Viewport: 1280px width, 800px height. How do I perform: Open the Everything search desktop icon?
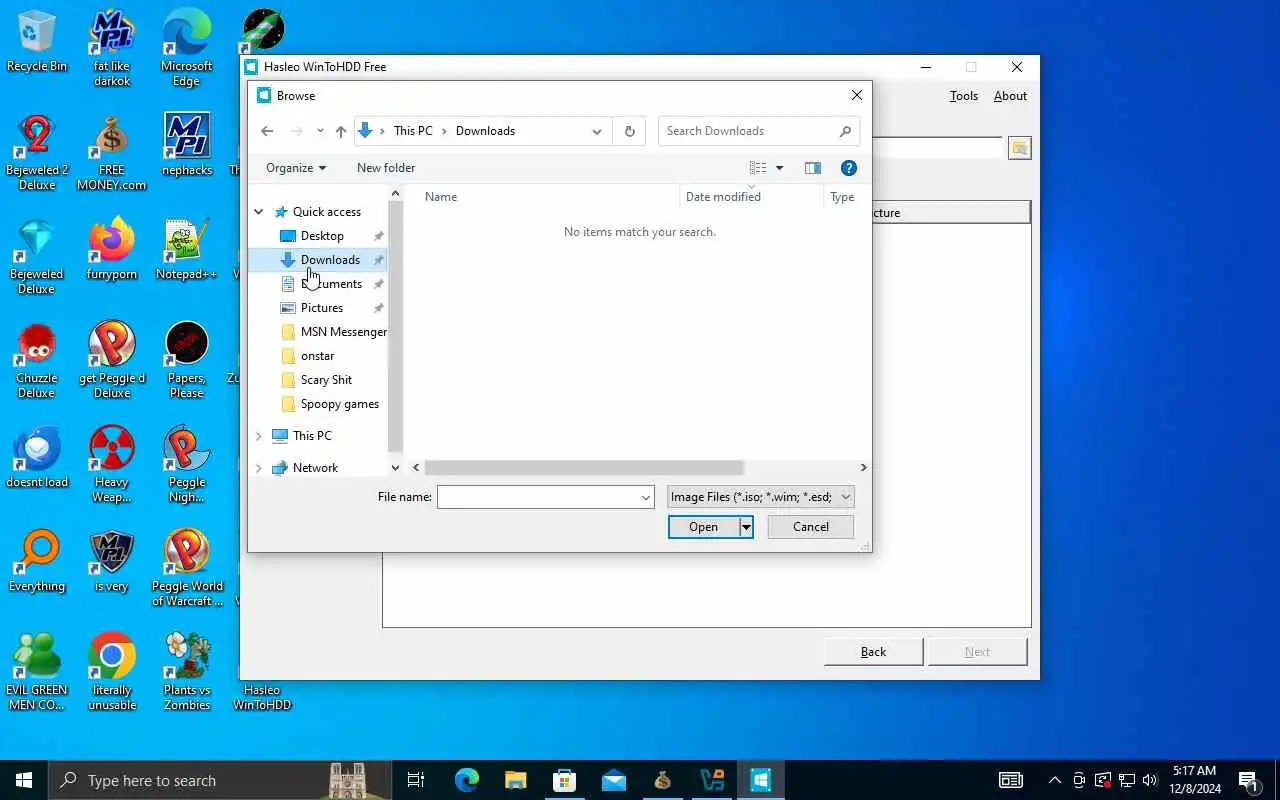point(37,561)
